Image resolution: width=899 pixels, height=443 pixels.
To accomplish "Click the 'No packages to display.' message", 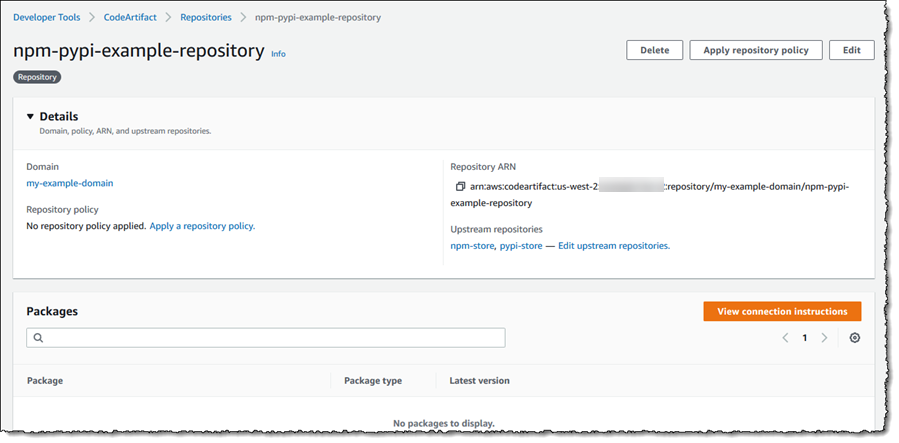I will click(x=444, y=423).
